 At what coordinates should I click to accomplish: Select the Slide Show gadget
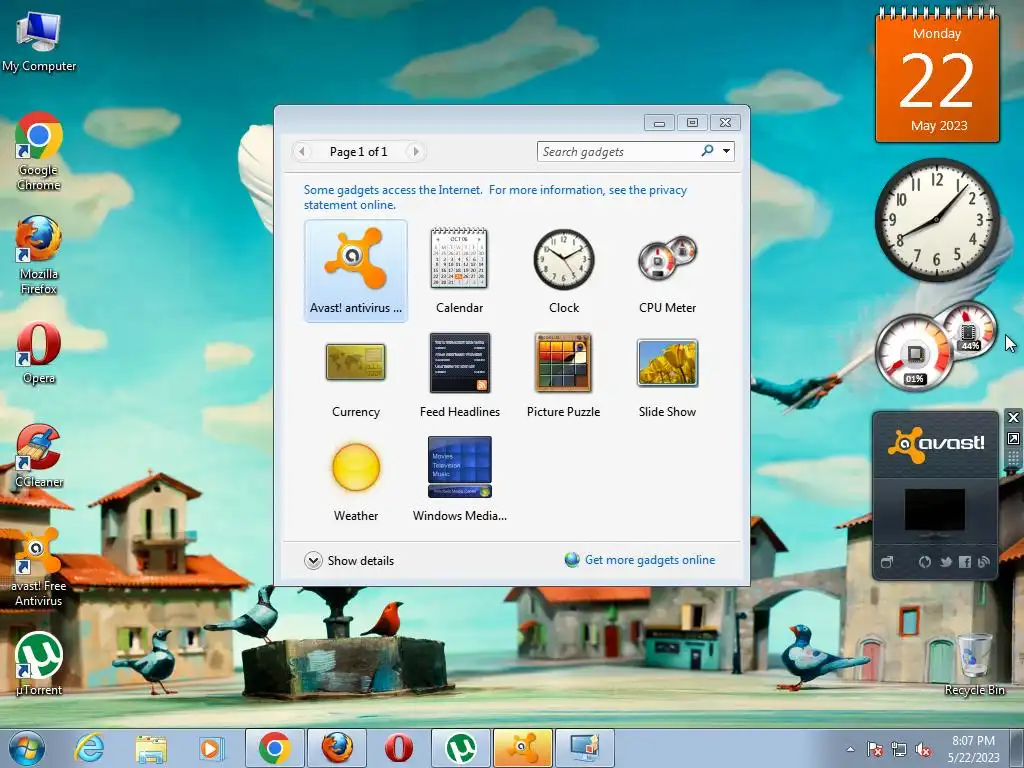click(667, 375)
